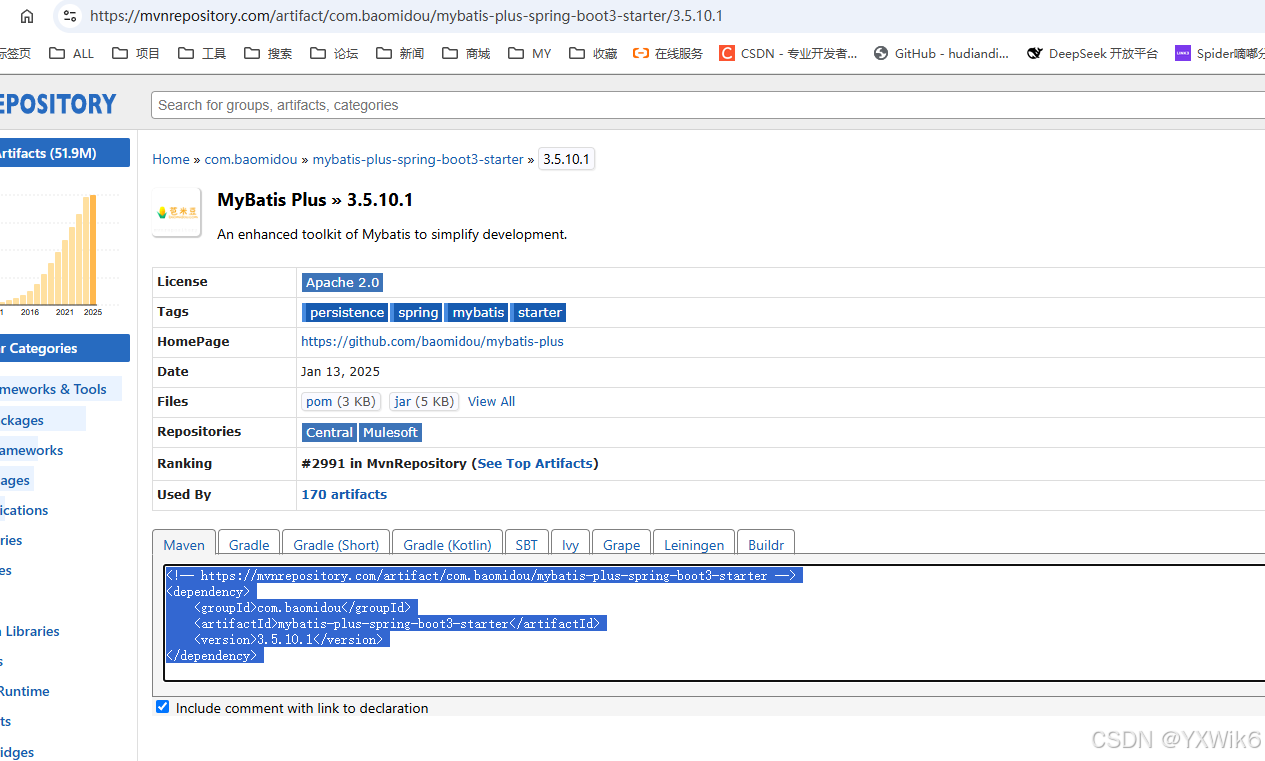Open the CSDN bookmark
1265x761 pixels.
tap(788, 54)
